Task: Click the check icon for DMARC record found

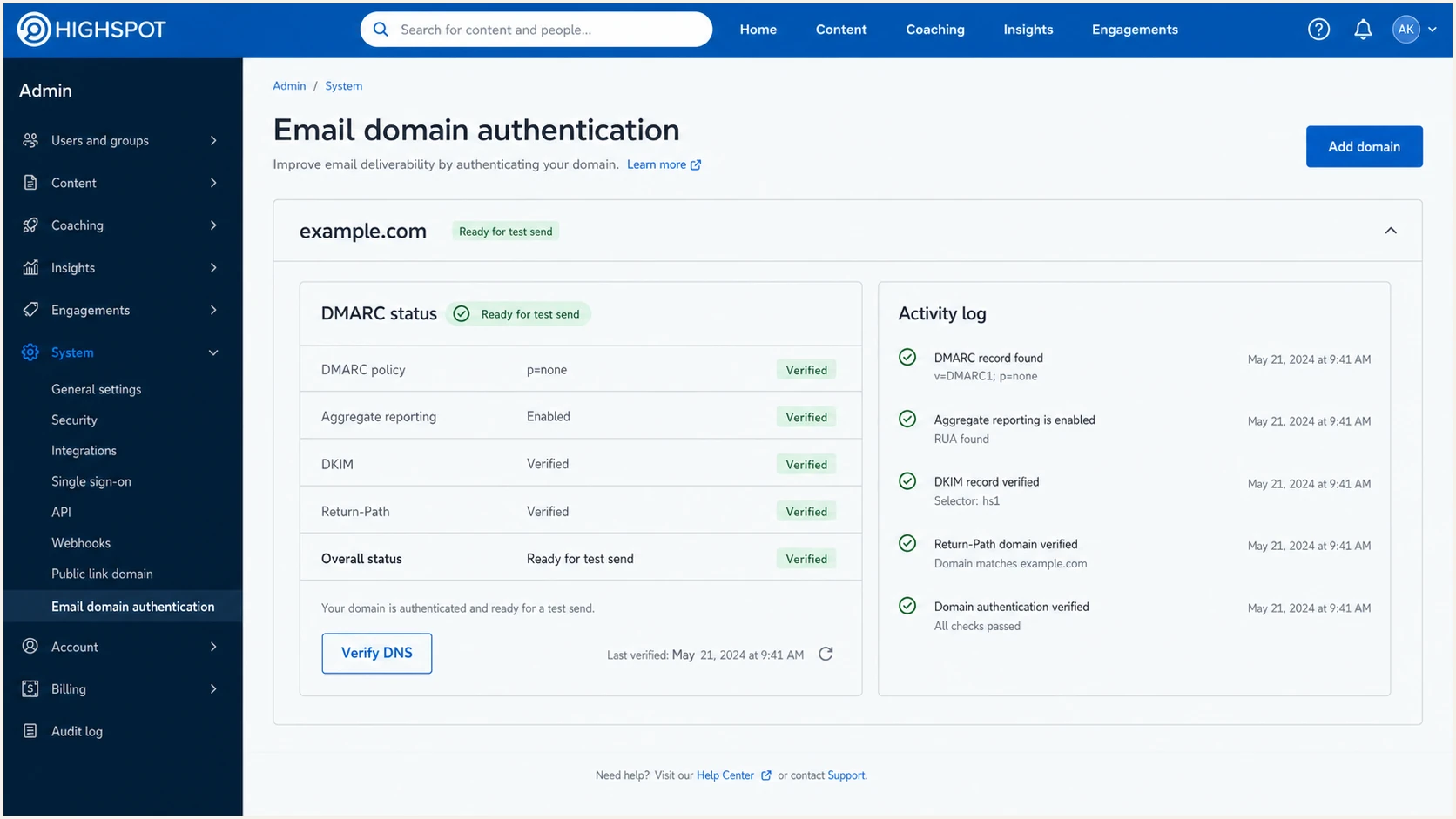Action: 907,357
